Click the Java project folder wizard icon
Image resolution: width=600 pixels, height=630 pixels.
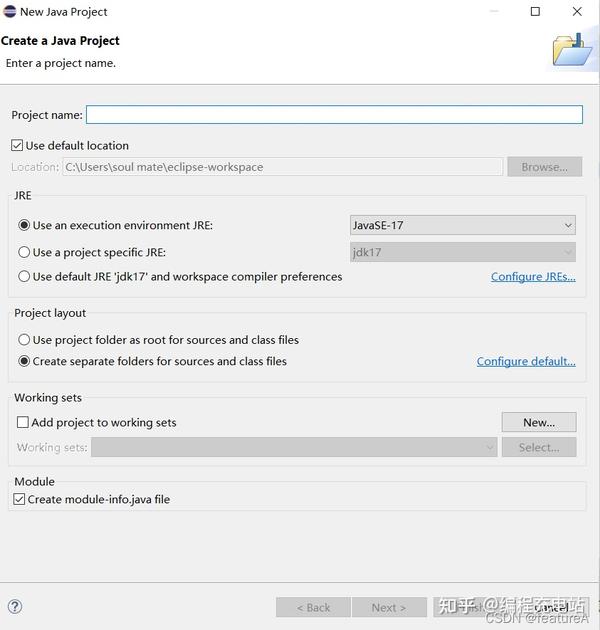tap(572, 49)
